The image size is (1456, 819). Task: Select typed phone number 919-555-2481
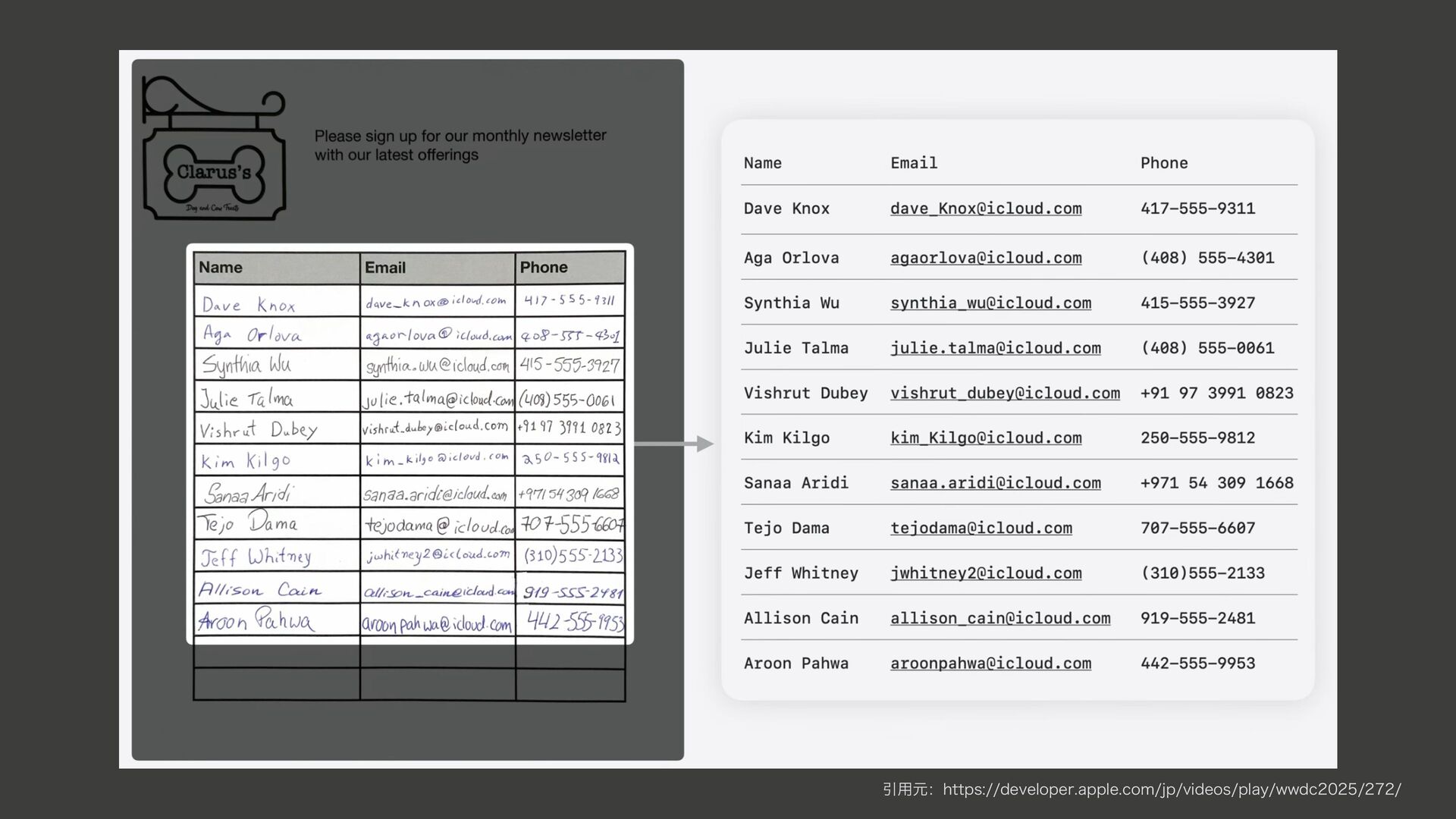point(1197,618)
